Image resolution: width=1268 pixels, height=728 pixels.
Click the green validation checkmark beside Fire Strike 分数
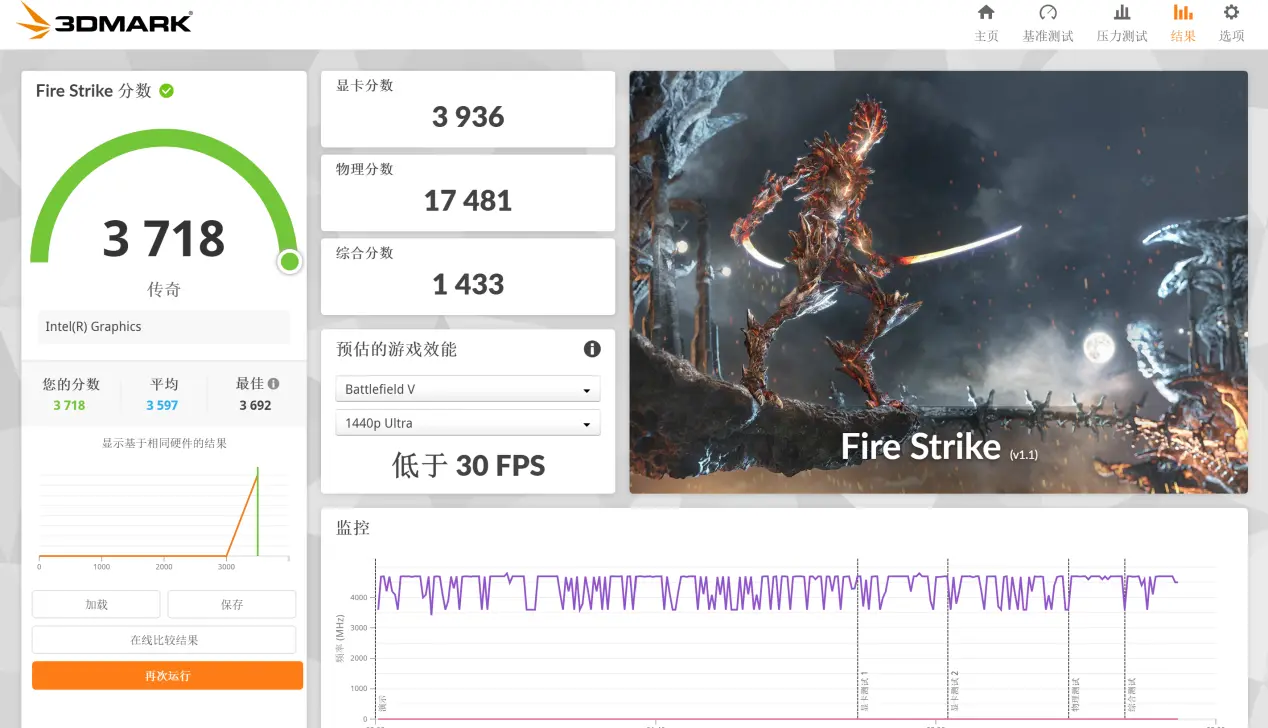click(167, 91)
